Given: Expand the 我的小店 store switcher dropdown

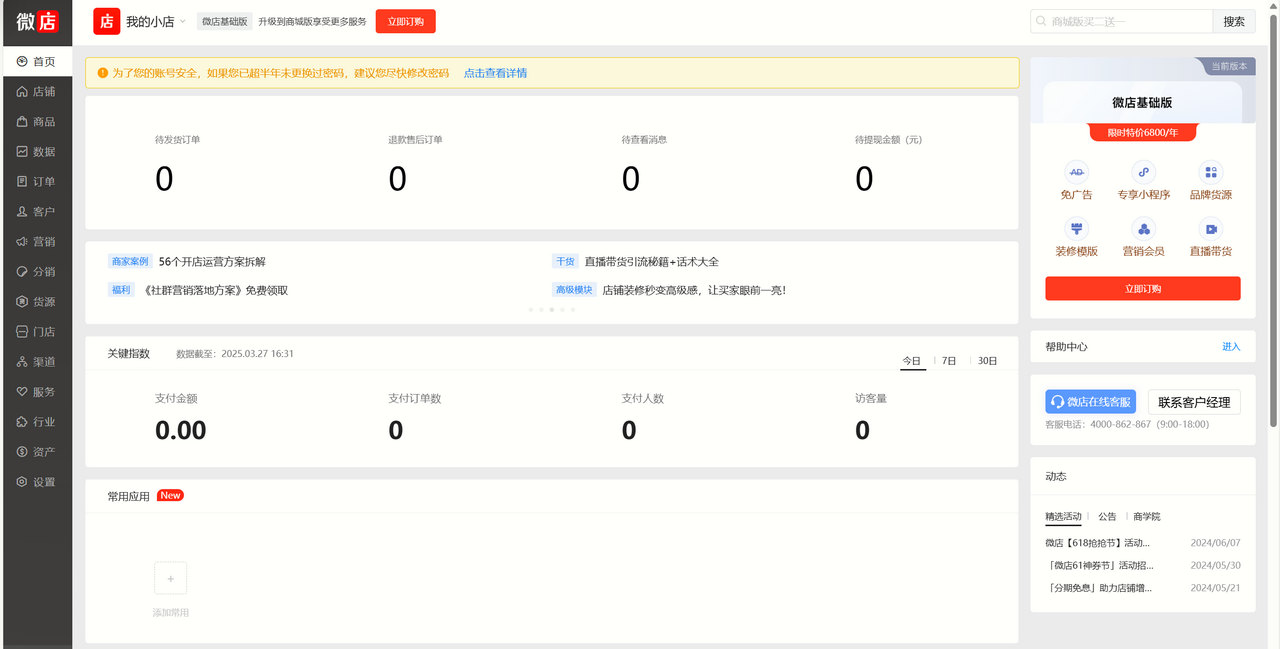Looking at the screenshot, I should click(x=160, y=20).
